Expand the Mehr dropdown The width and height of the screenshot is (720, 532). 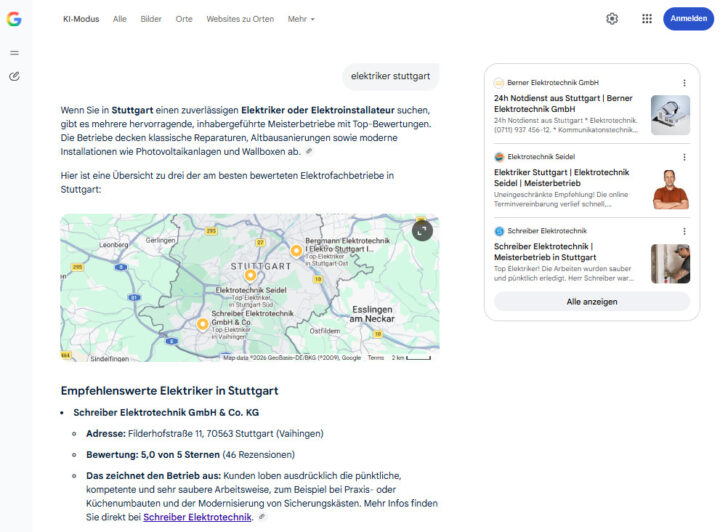coord(301,19)
